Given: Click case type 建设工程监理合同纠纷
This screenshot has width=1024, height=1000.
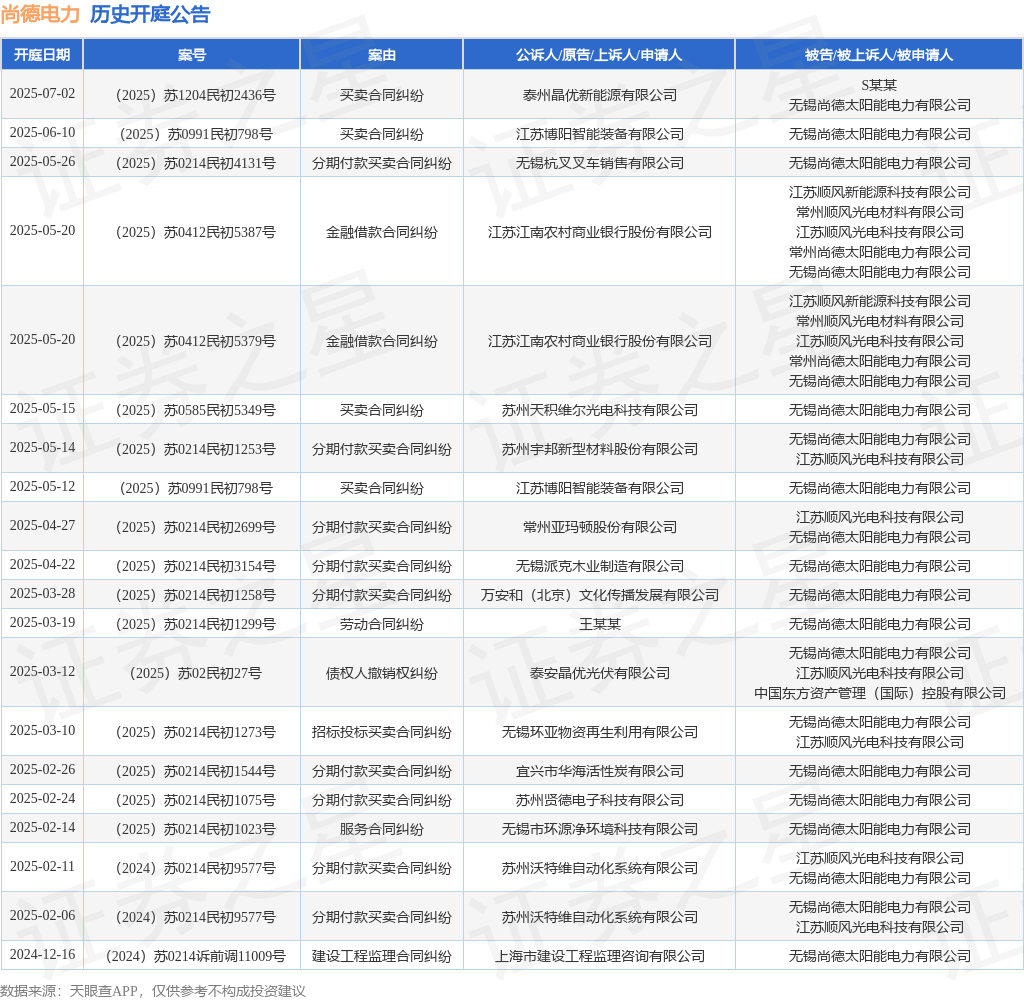Looking at the screenshot, I should (381, 957).
